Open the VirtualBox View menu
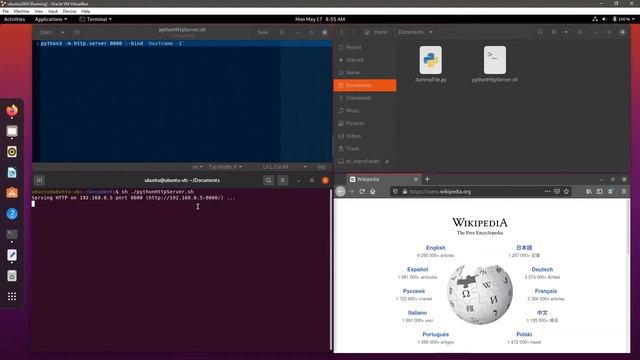Image resolution: width=640 pixels, height=360 pixels. pos(38,11)
